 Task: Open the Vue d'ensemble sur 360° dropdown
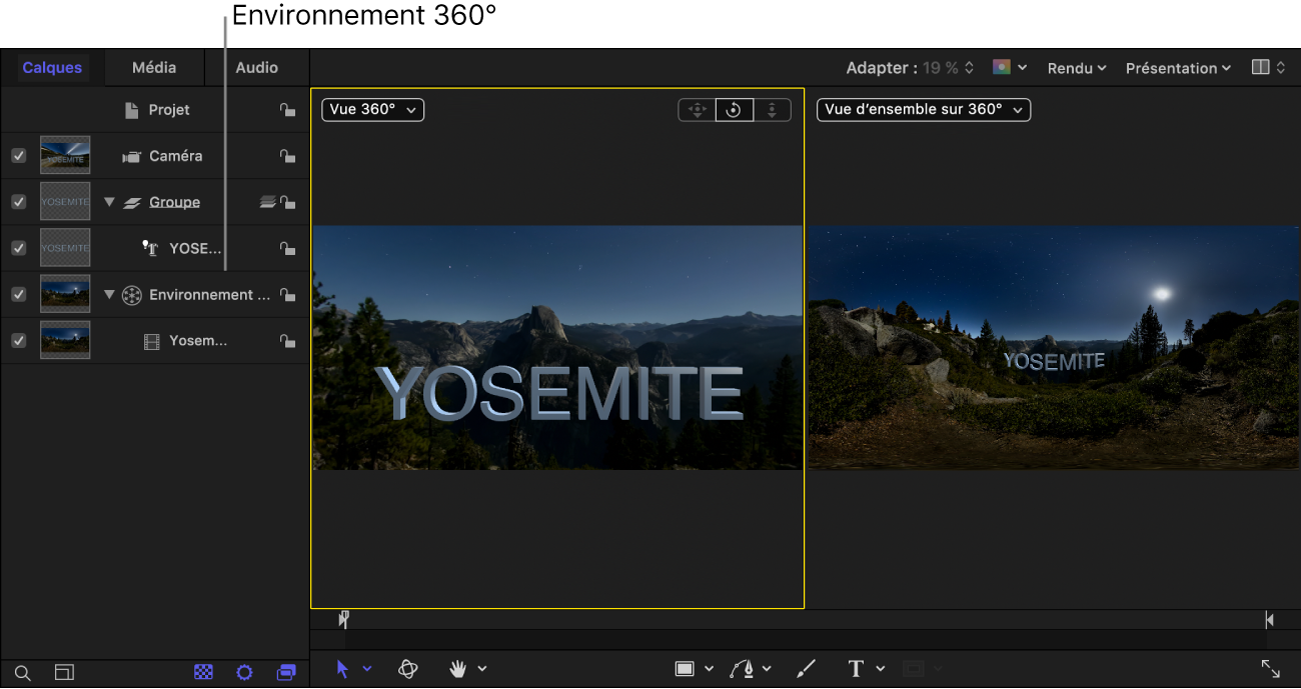pyautogui.click(x=922, y=110)
